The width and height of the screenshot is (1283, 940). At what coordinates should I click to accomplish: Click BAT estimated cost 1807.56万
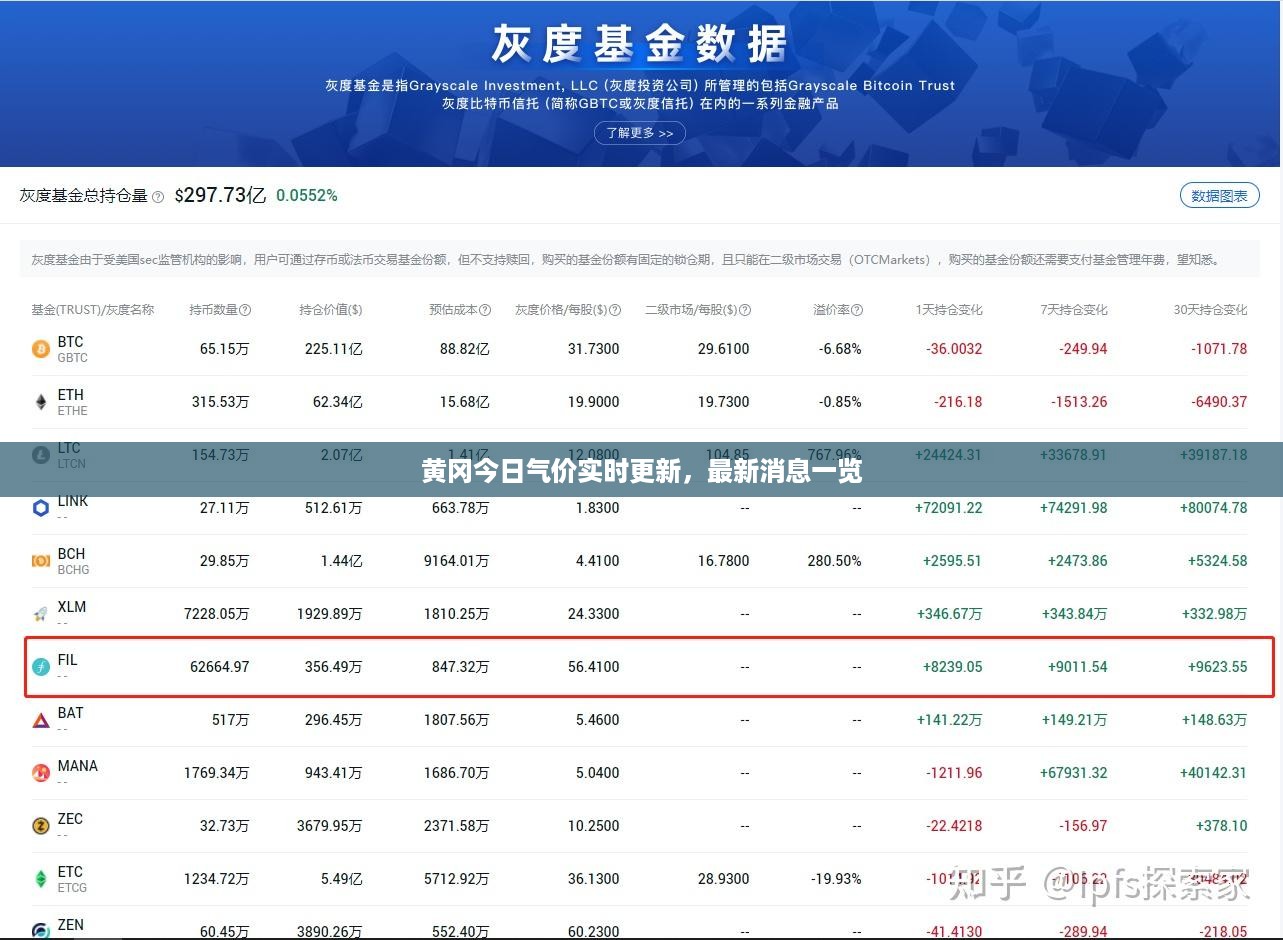tap(457, 720)
